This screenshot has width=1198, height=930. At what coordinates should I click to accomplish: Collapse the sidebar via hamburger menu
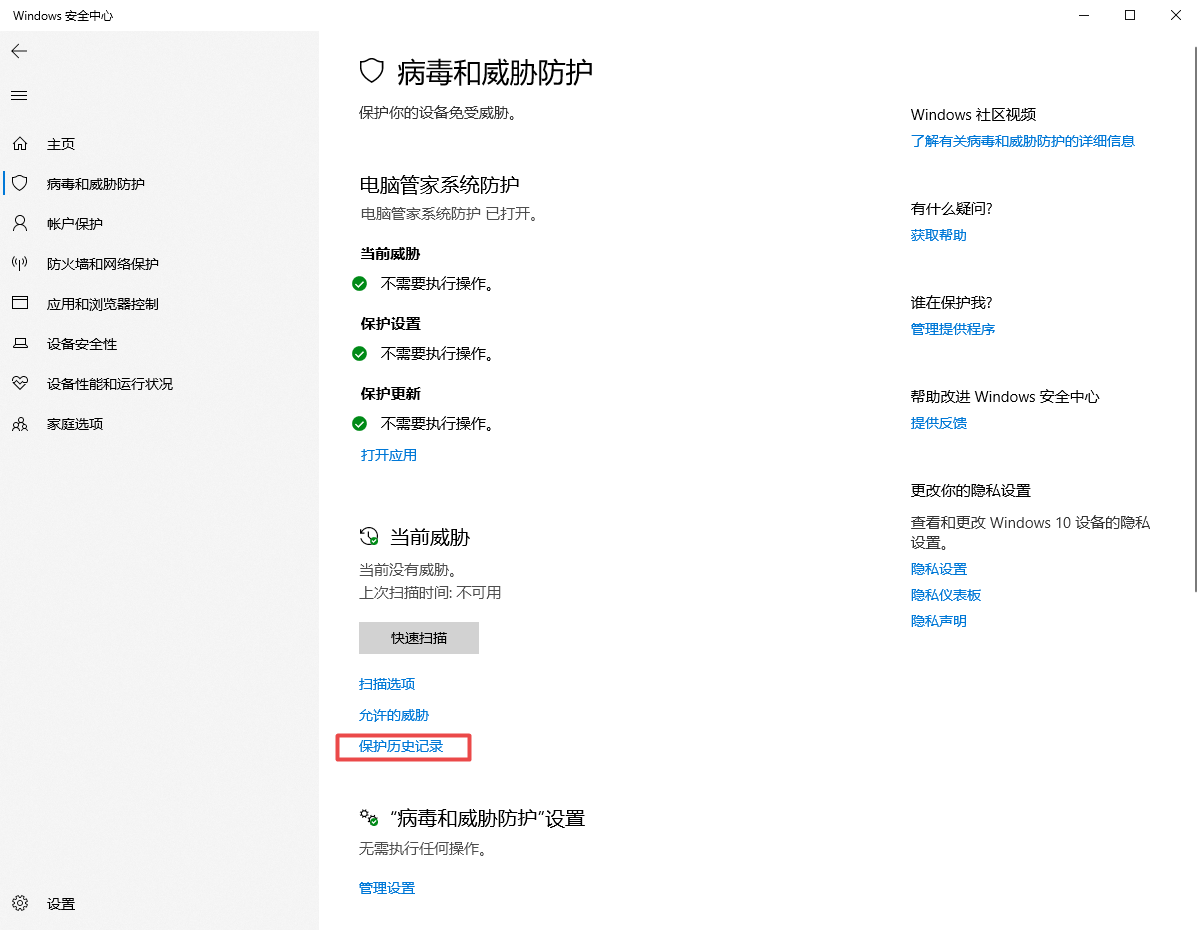click(x=18, y=95)
